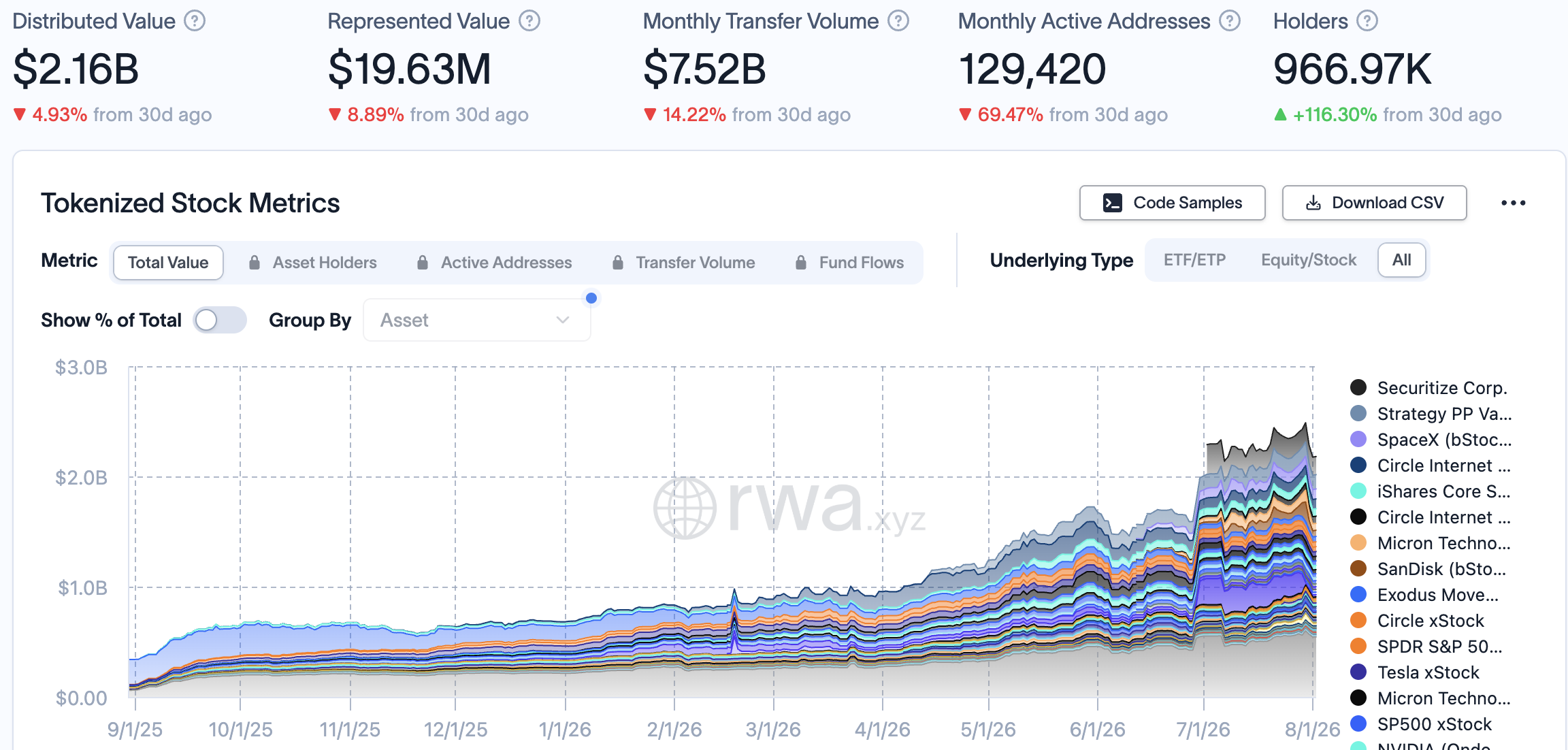Click the +116.30% Holders change
Viewport: 1568px width, 750px height.
click(1335, 114)
